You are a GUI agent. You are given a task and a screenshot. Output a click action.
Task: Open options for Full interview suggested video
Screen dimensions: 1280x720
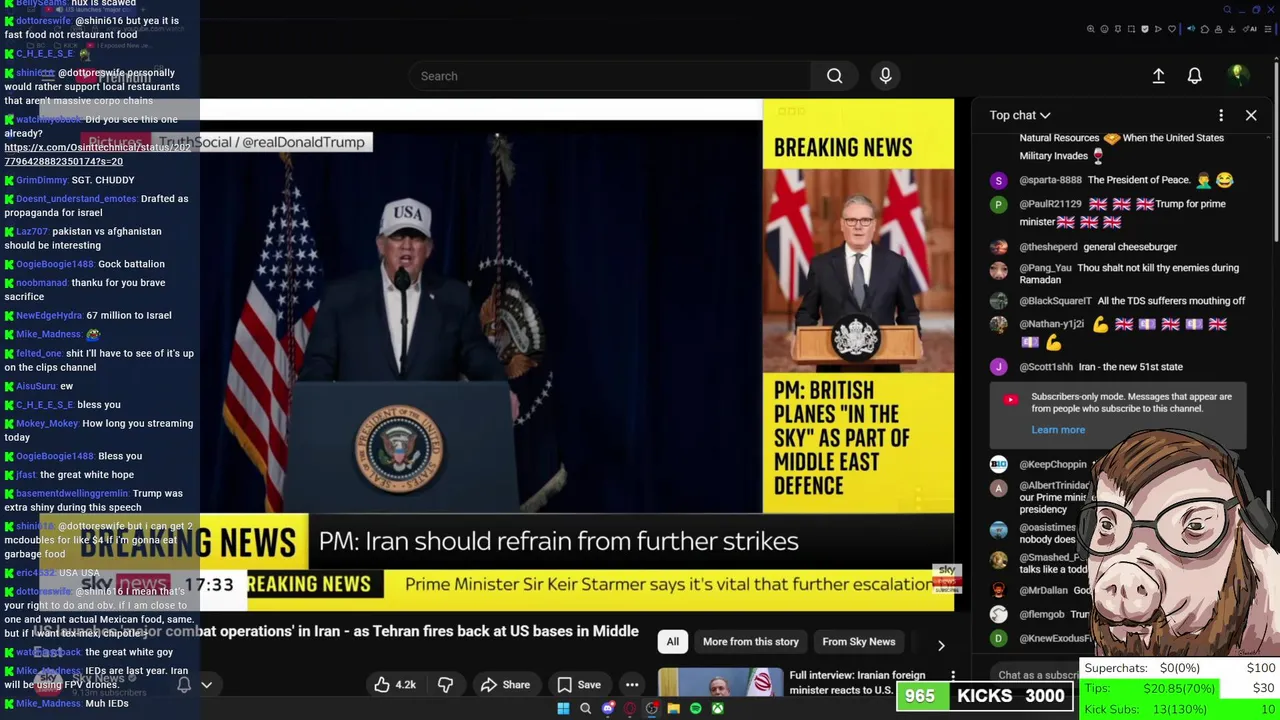click(x=953, y=677)
